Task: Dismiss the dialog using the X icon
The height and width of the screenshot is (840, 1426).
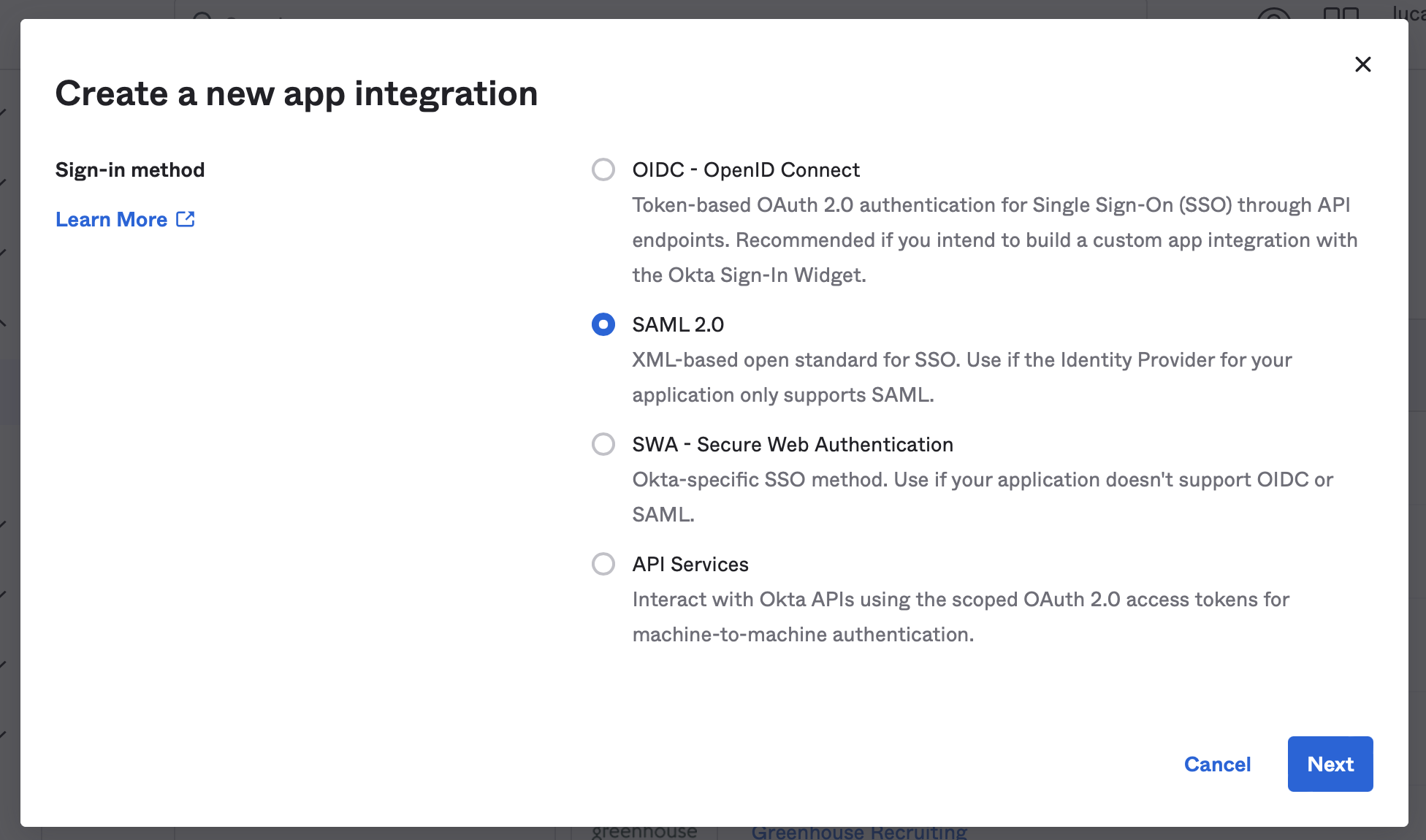Action: pos(1363,64)
